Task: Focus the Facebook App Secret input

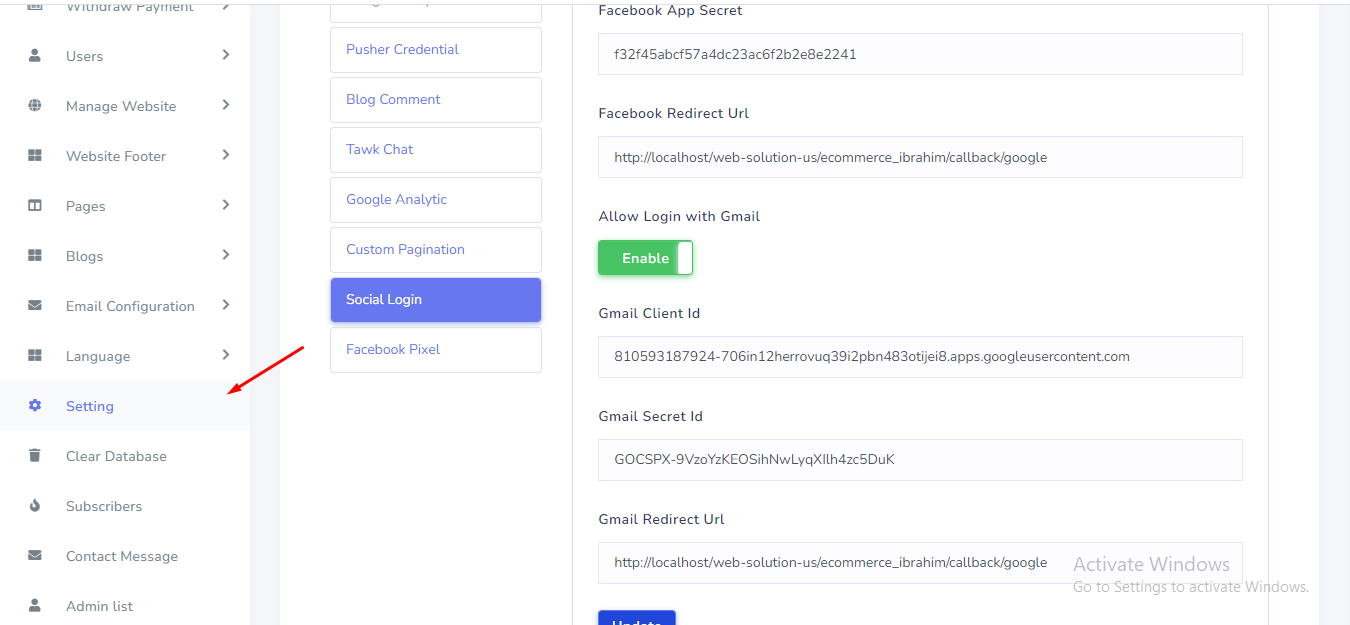Action: 919,54
